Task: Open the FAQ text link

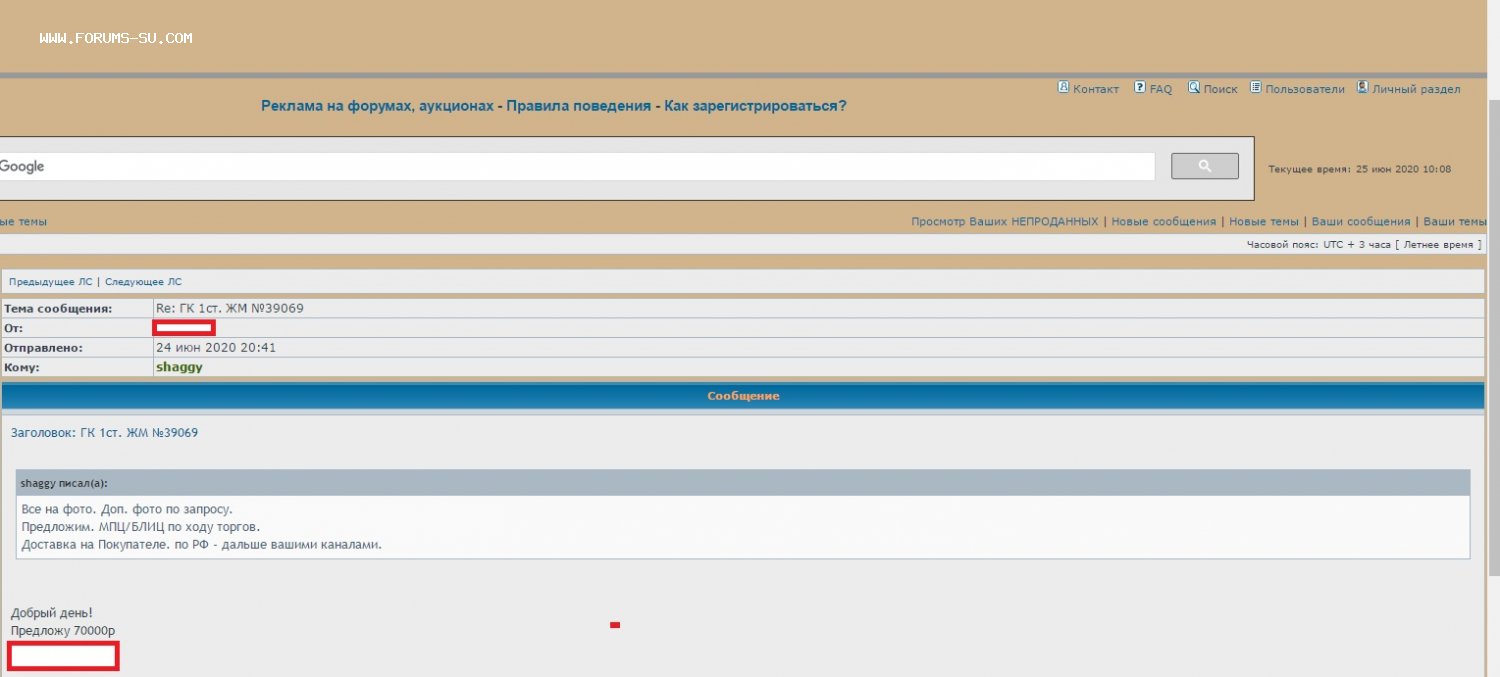Action: (x=1160, y=89)
